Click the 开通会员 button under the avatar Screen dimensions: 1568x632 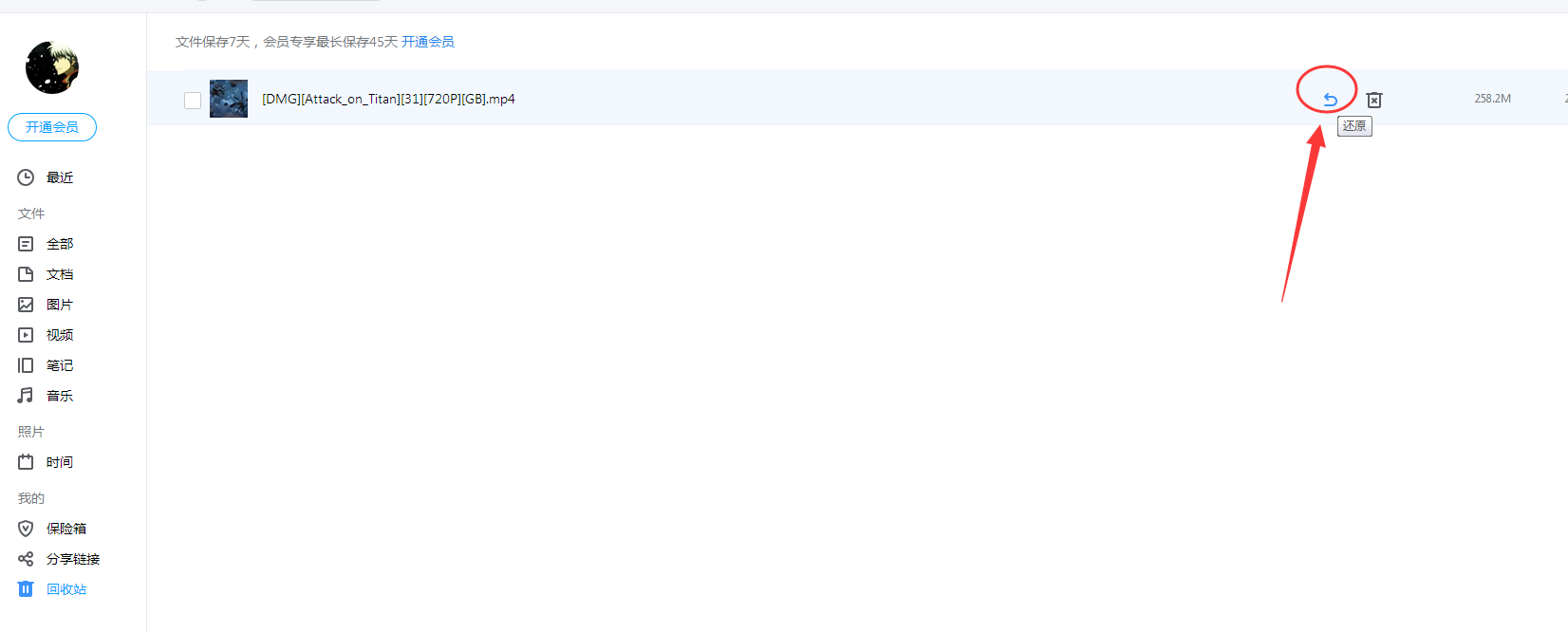coord(52,127)
